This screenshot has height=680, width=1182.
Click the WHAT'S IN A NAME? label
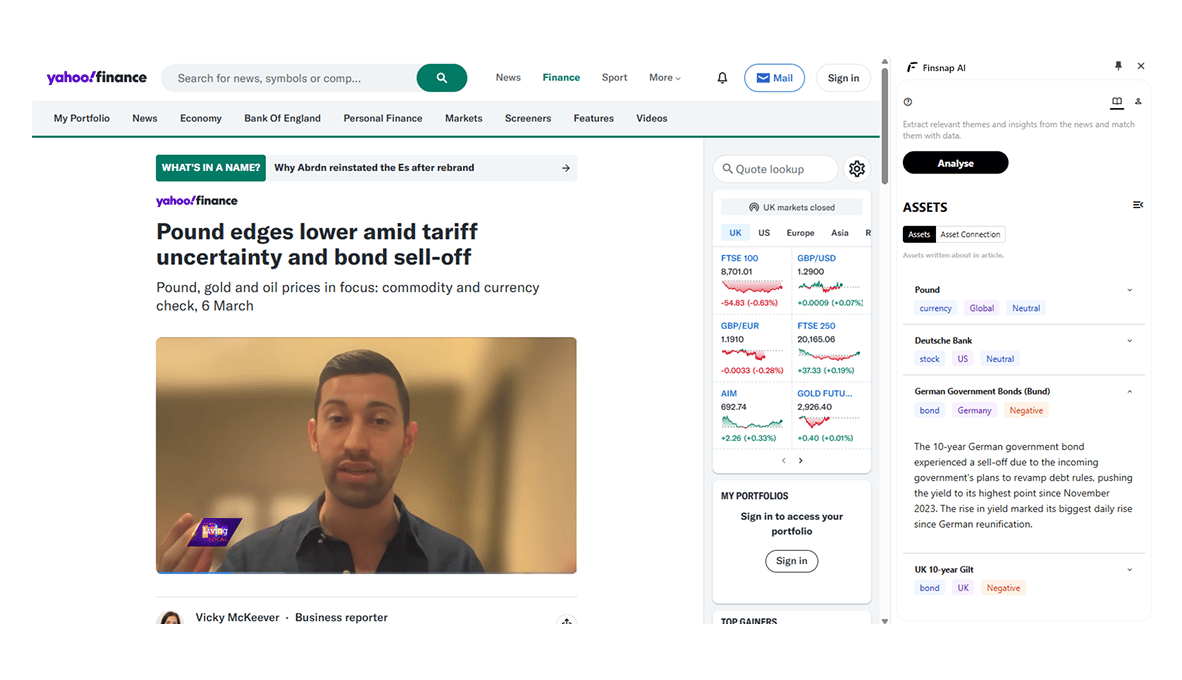211,168
